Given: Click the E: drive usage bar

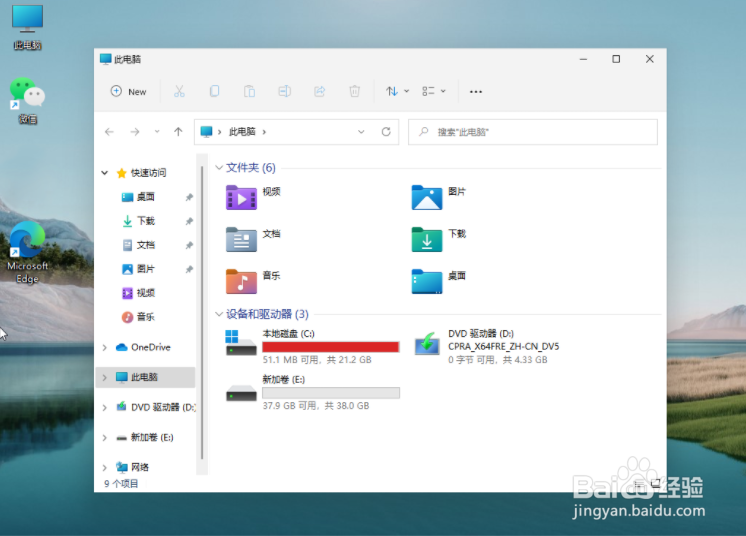Looking at the screenshot, I should [331, 393].
